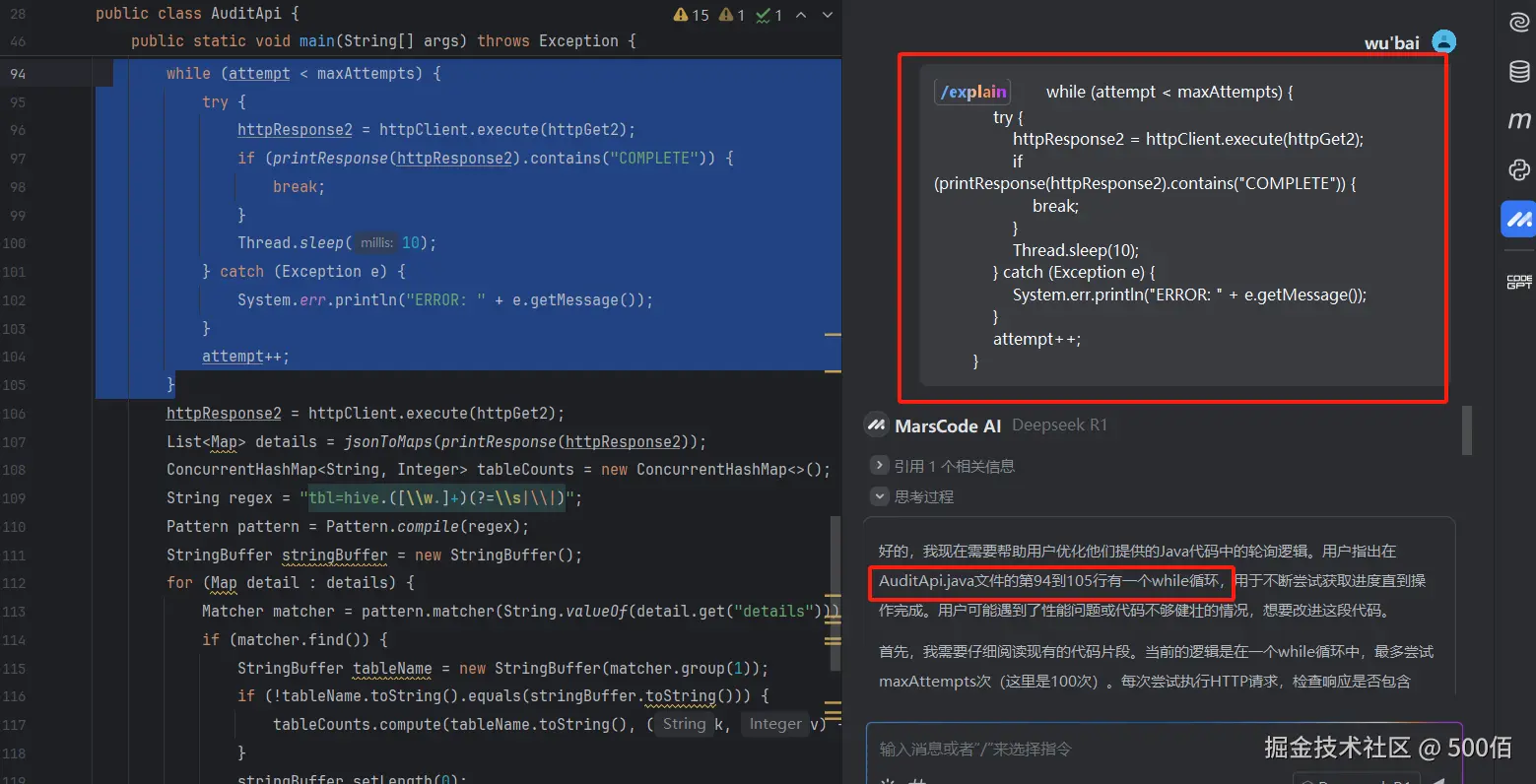Click 'StringBuffer stringBuffer' on line 111
This screenshot has width=1536, height=784.
pos(277,555)
